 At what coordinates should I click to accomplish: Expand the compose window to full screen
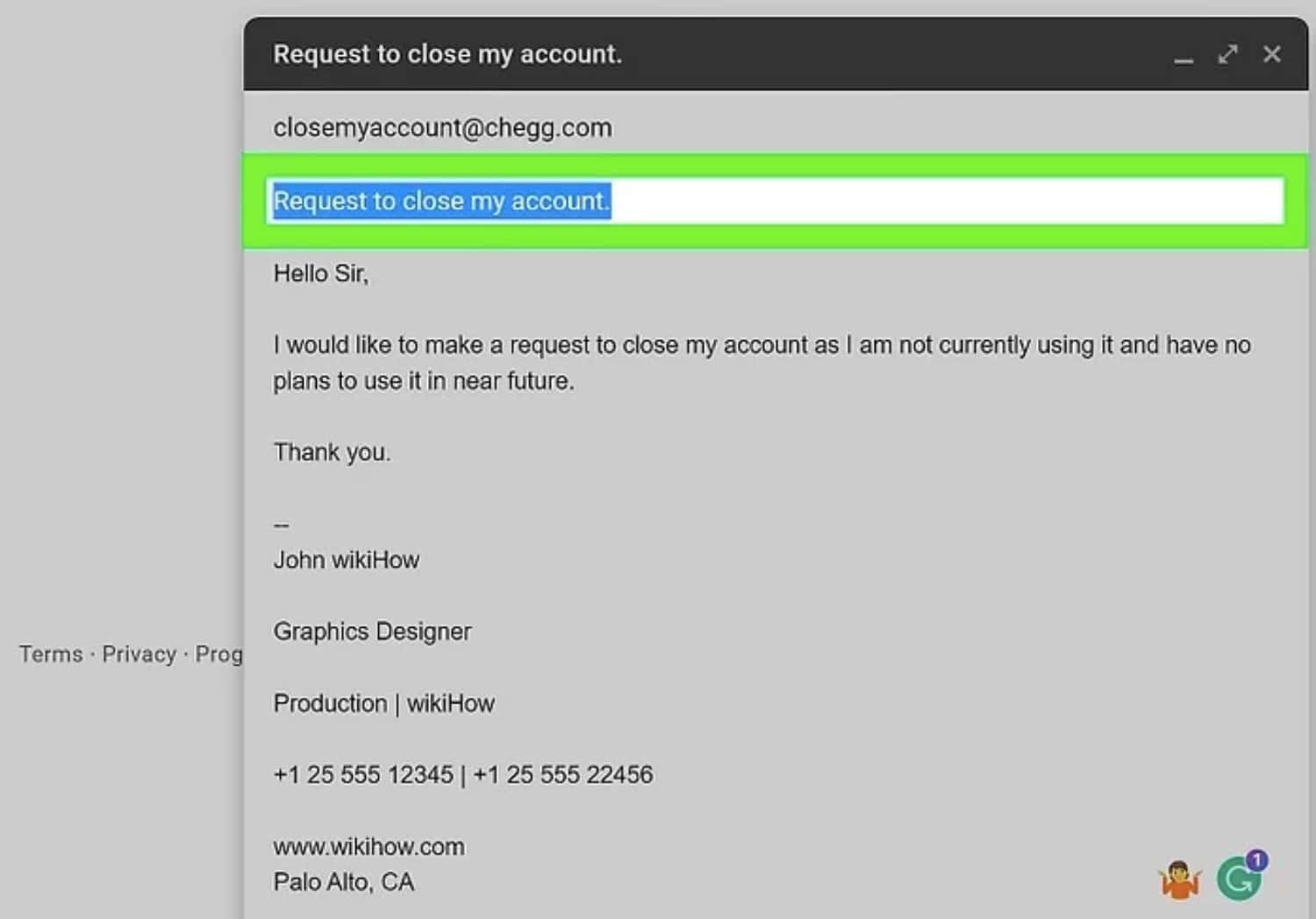pyautogui.click(x=1227, y=54)
